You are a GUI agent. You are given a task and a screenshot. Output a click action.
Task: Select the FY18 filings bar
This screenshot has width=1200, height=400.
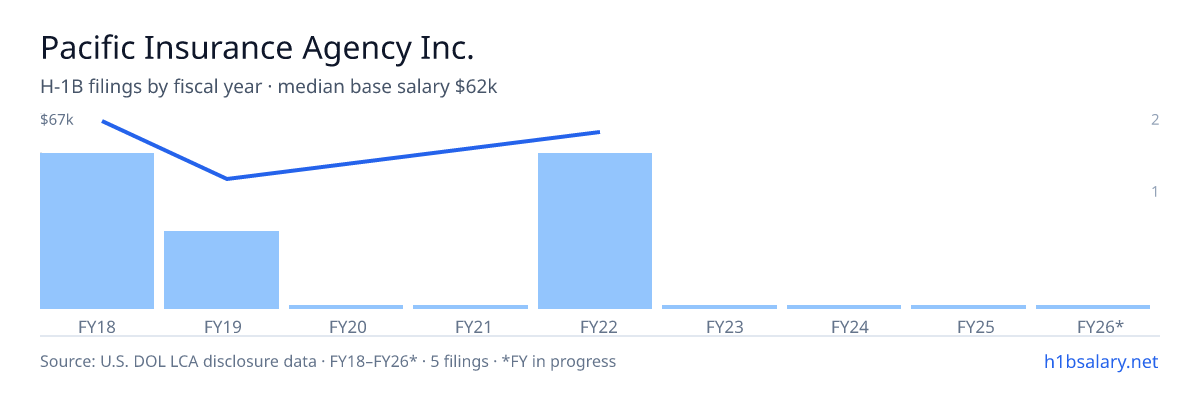pos(97,231)
